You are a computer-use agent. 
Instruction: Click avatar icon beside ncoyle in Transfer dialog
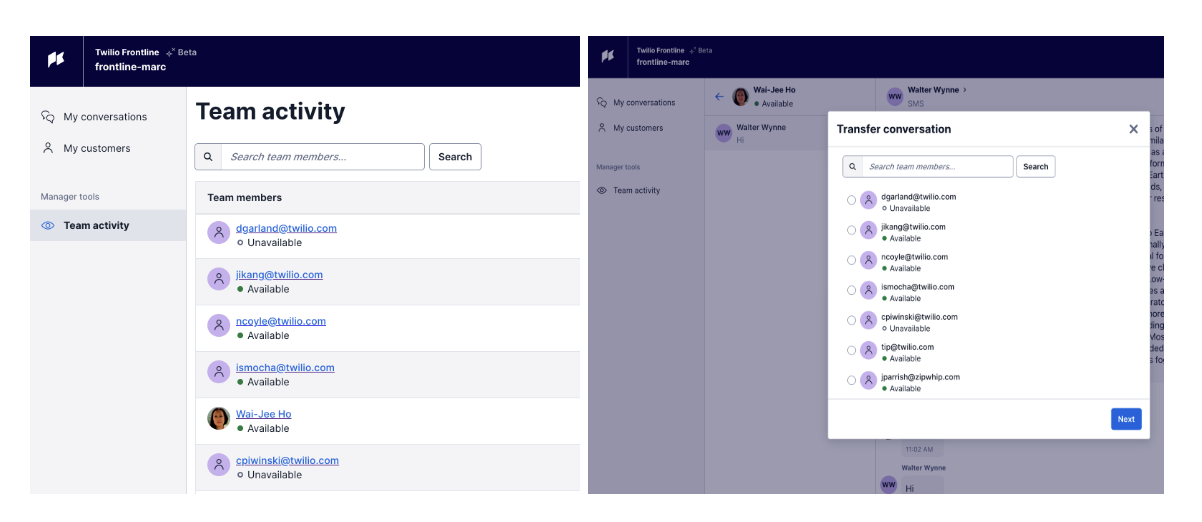pyautogui.click(x=869, y=260)
